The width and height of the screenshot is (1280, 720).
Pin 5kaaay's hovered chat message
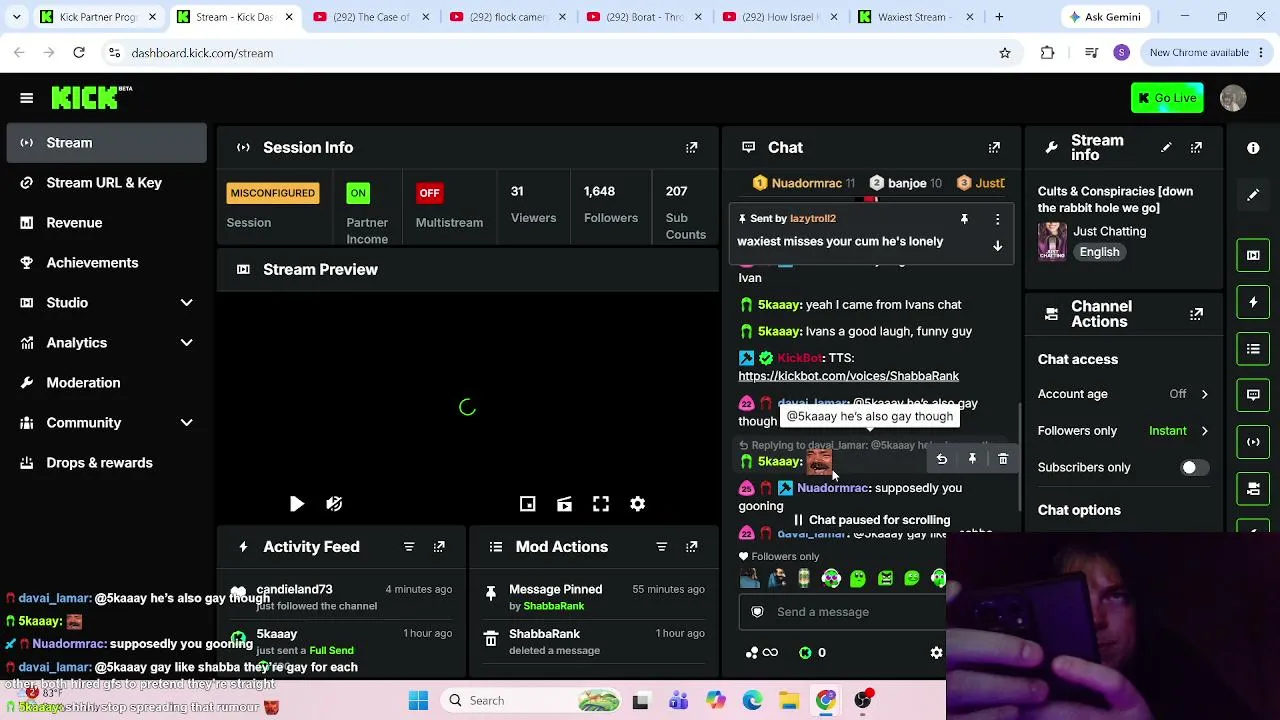click(972, 459)
